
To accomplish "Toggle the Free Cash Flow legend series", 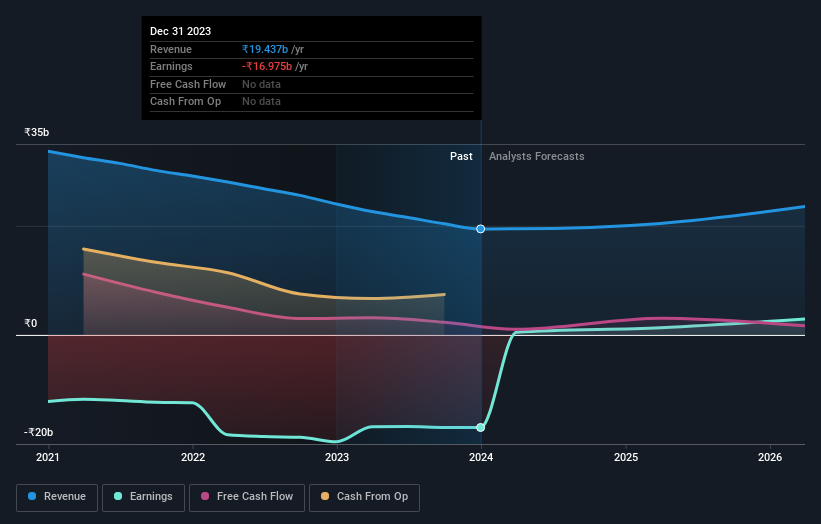I will pyautogui.click(x=247, y=497).
